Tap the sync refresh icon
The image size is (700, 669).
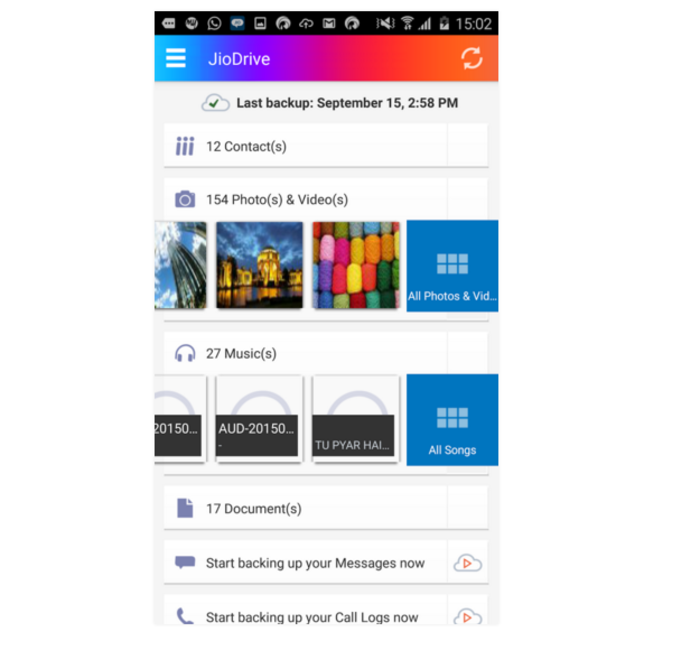[471, 58]
